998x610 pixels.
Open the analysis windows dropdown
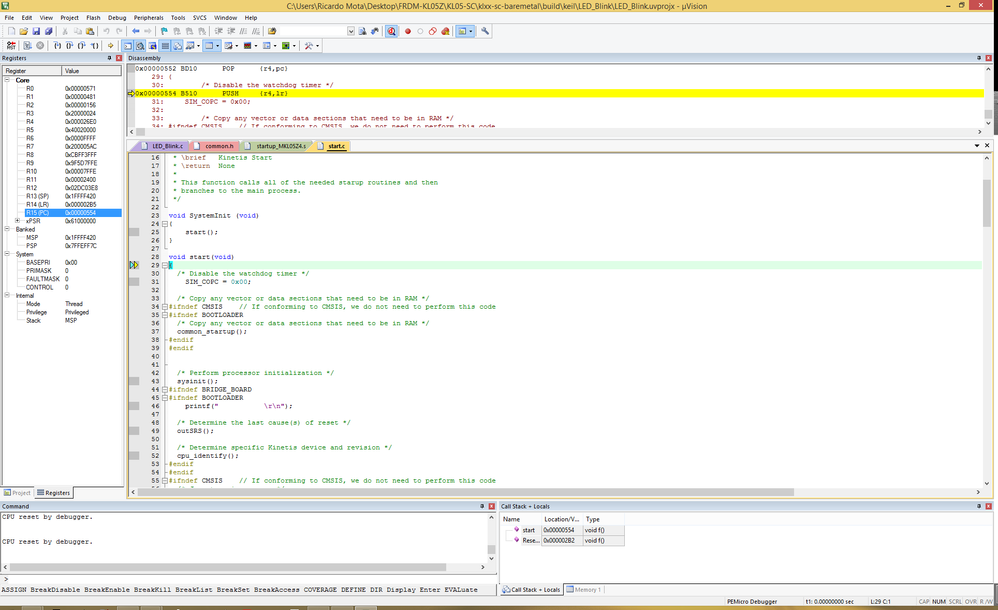(x=256, y=46)
